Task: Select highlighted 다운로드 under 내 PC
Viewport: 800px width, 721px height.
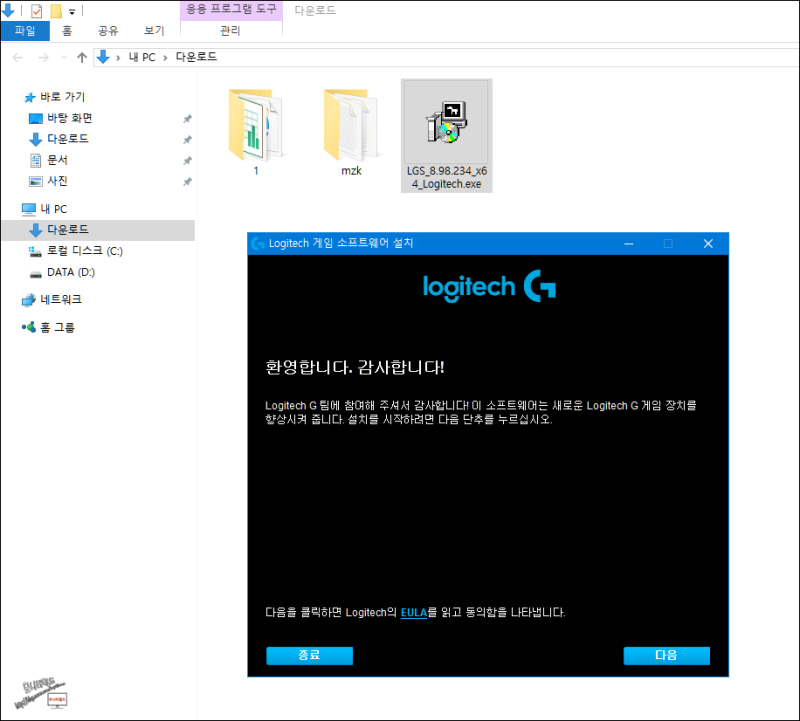Action: pyautogui.click(x=98, y=230)
